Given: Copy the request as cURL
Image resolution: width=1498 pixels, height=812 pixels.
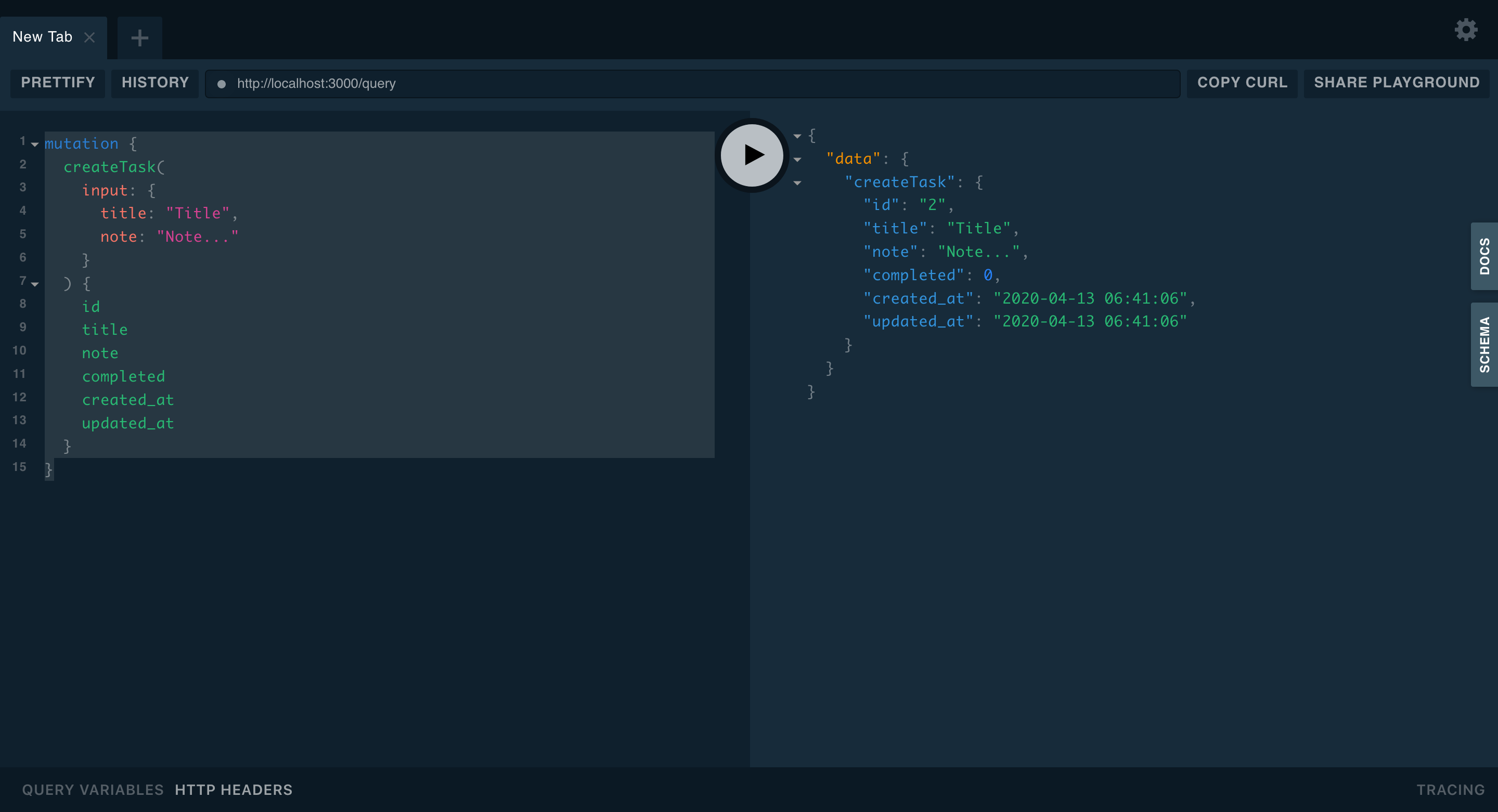Looking at the screenshot, I should 1242,83.
